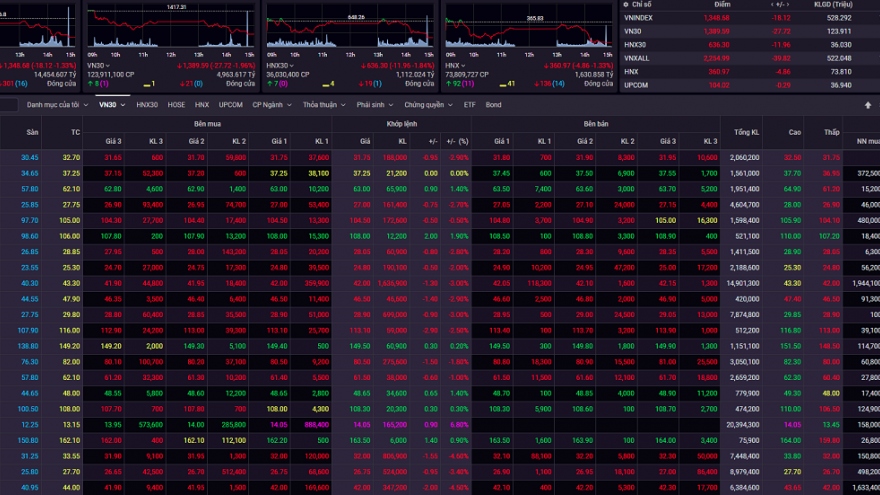
Task: Expand the CP Ngành menu
Action: (272, 105)
